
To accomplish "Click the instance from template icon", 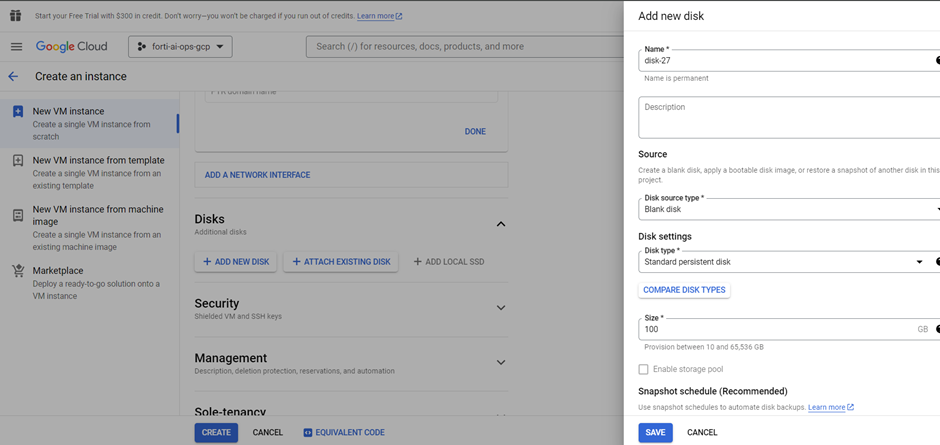I will pos(18,161).
